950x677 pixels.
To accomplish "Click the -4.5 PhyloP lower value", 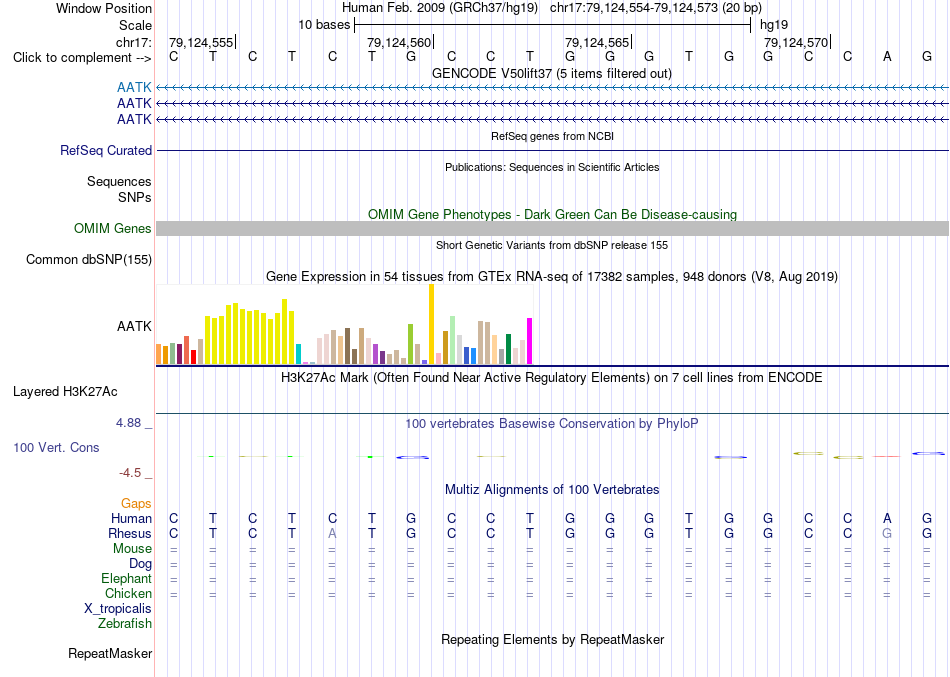I will click(130, 473).
